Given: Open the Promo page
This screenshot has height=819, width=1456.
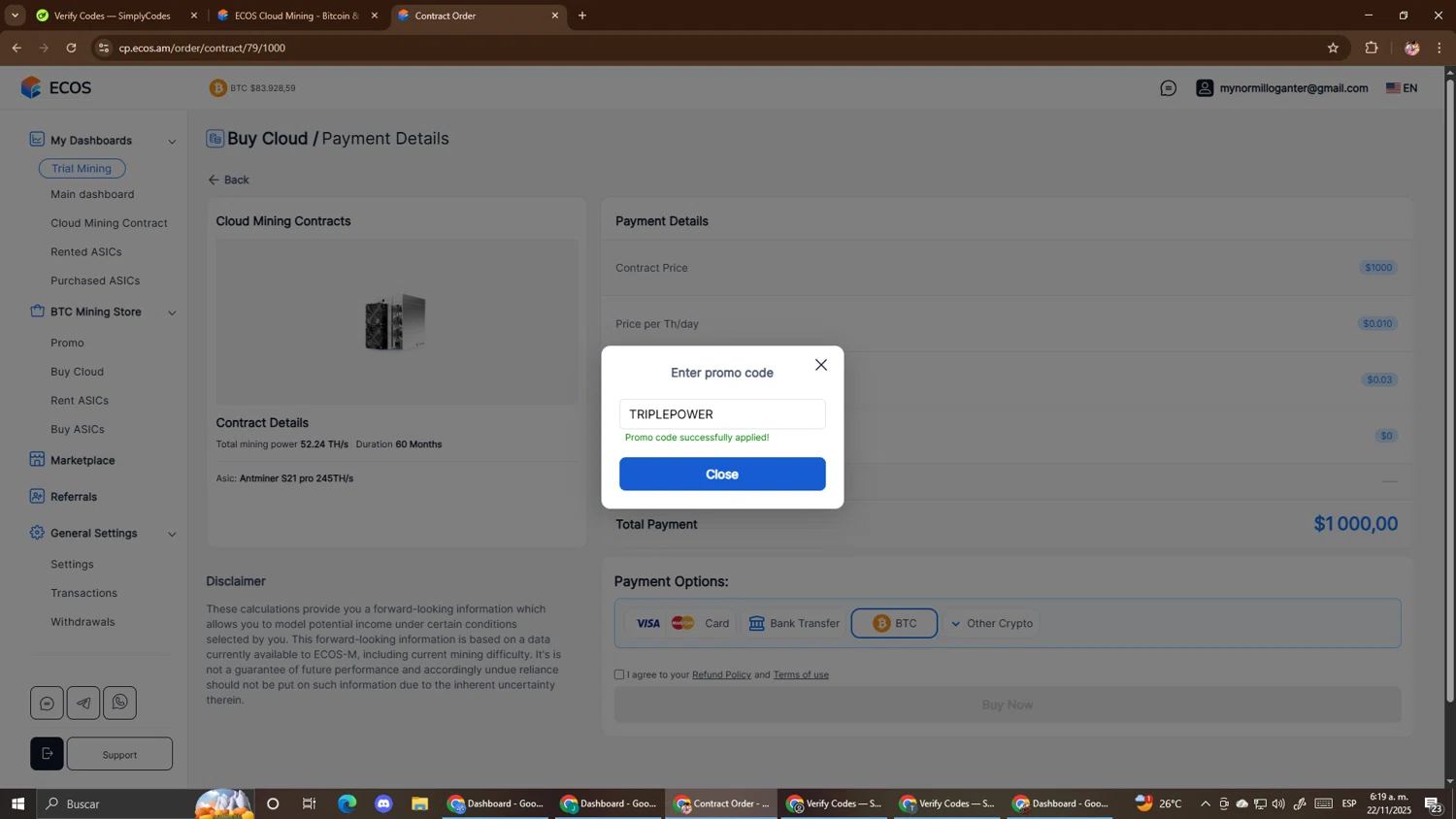Looking at the screenshot, I should [67, 343].
